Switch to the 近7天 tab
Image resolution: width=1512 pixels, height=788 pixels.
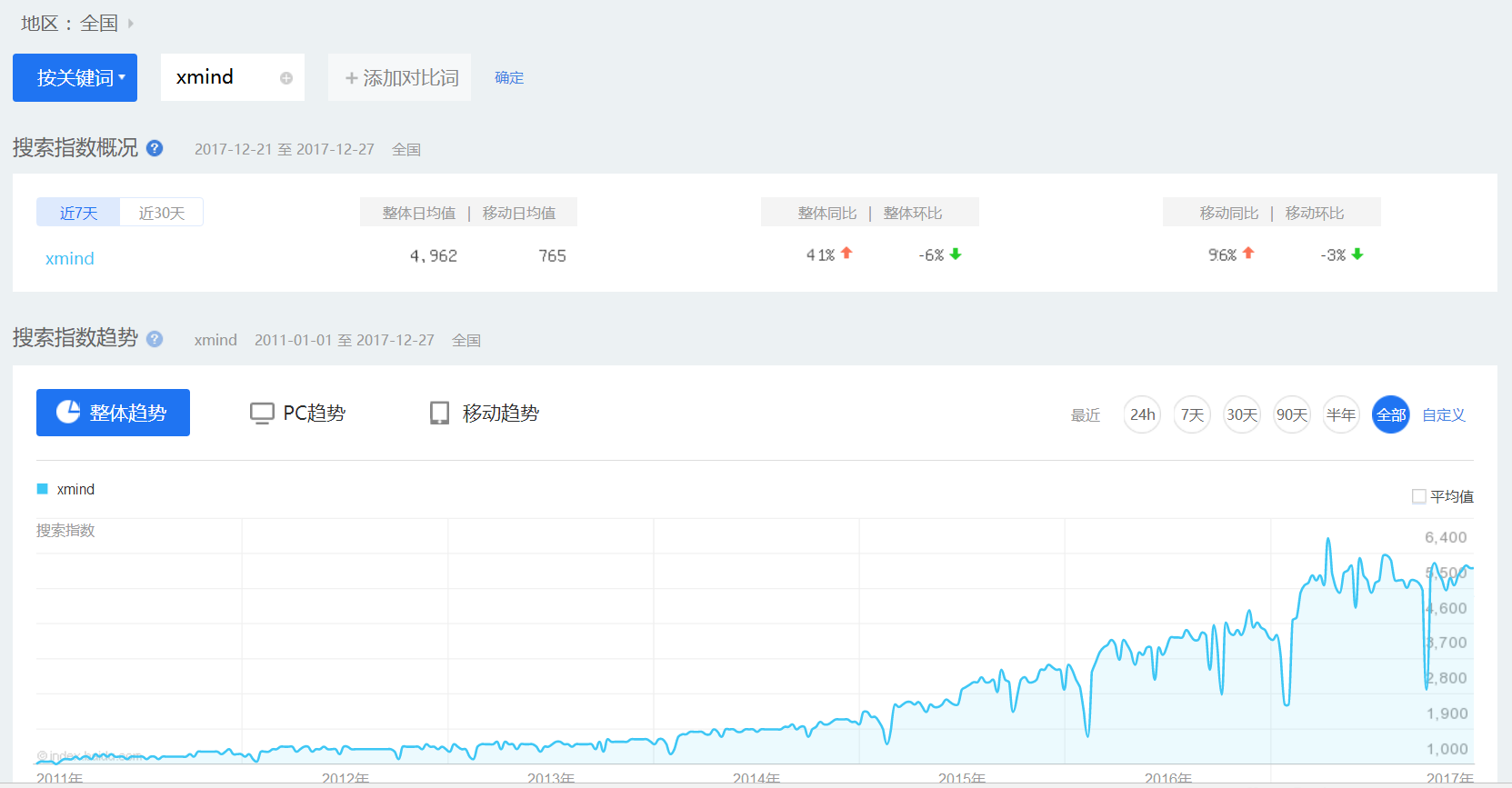[x=78, y=213]
